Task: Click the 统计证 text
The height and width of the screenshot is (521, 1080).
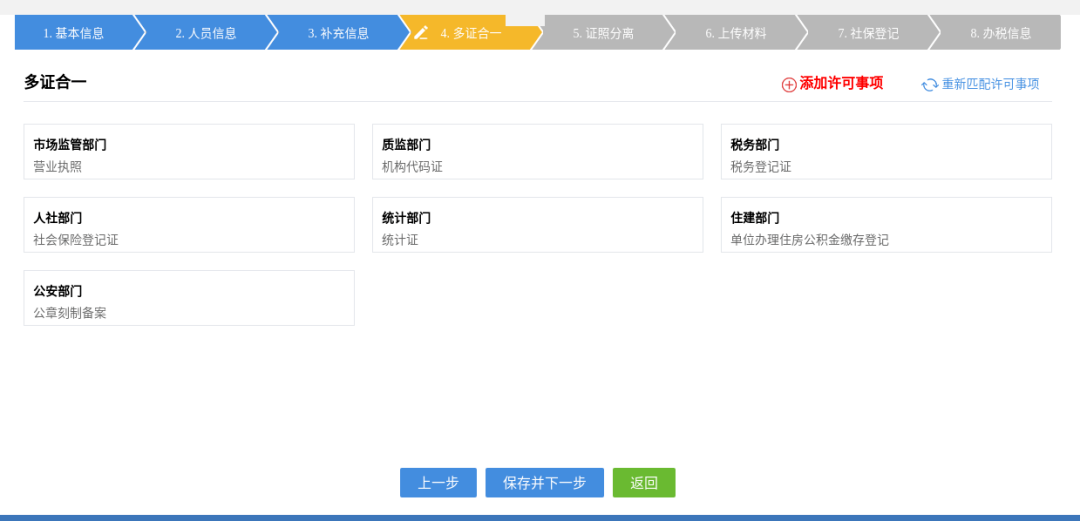Action: pyautogui.click(x=400, y=240)
